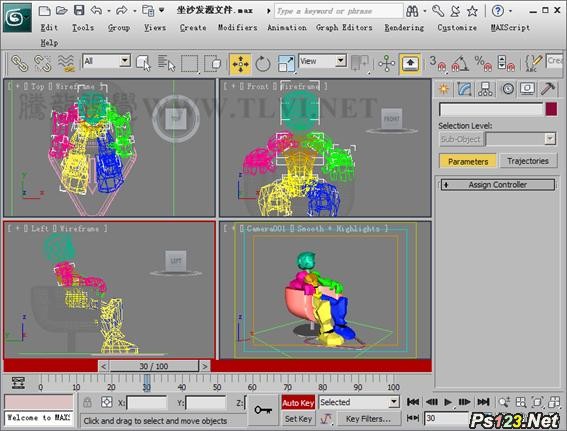Image resolution: width=567 pixels, height=431 pixels.
Task: Switch to the Motion panel tab
Action: [507, 89]
